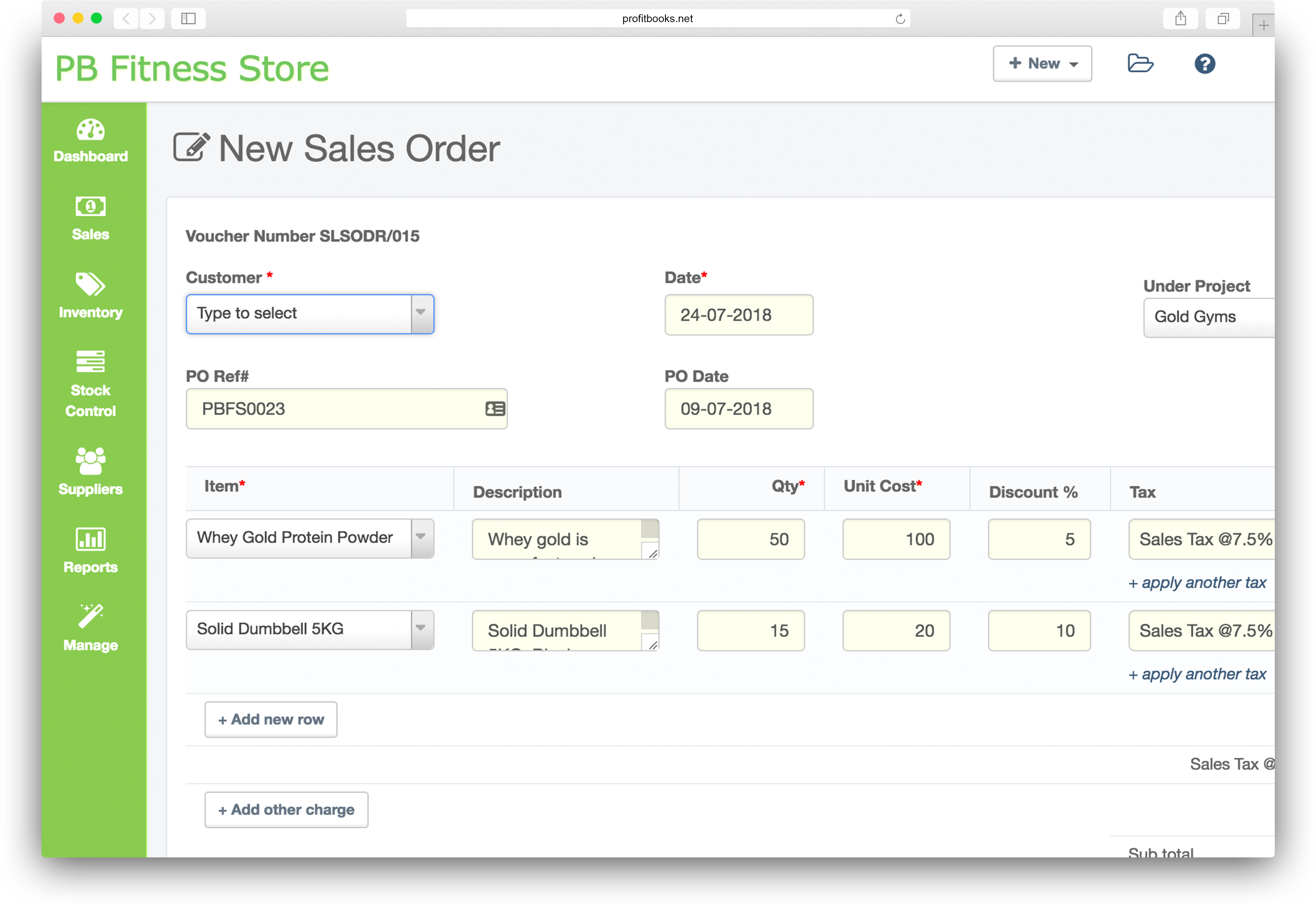The width and height of the screenshot is (1316, 906).
Task: Open the Dashboard gauge icon
Action: pos(90,130)
